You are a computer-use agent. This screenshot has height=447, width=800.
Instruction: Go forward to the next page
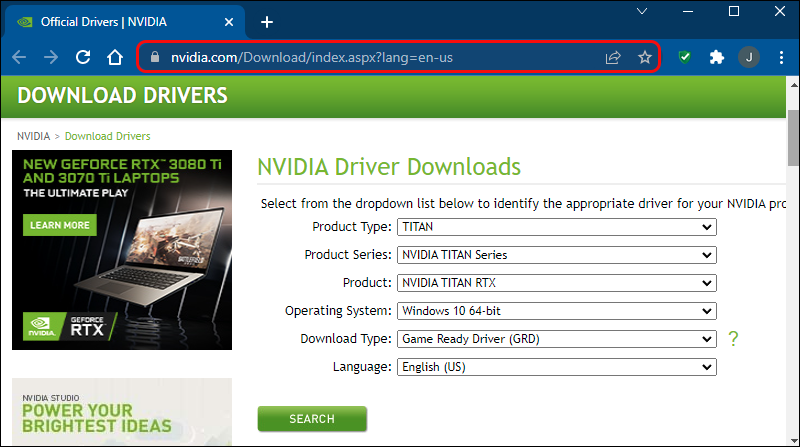tap(51, 57)
